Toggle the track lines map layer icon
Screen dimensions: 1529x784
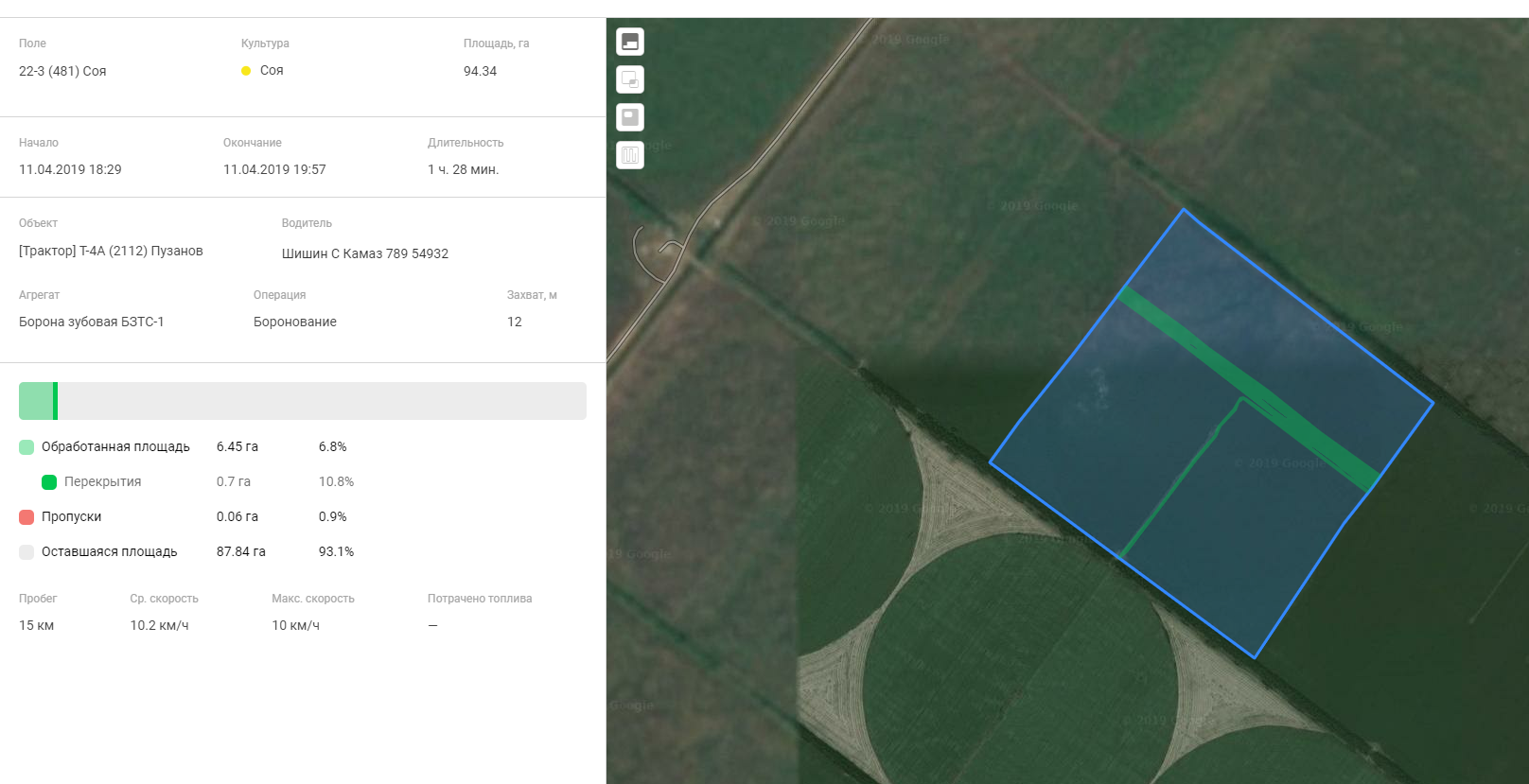click(x=630, y=155)
